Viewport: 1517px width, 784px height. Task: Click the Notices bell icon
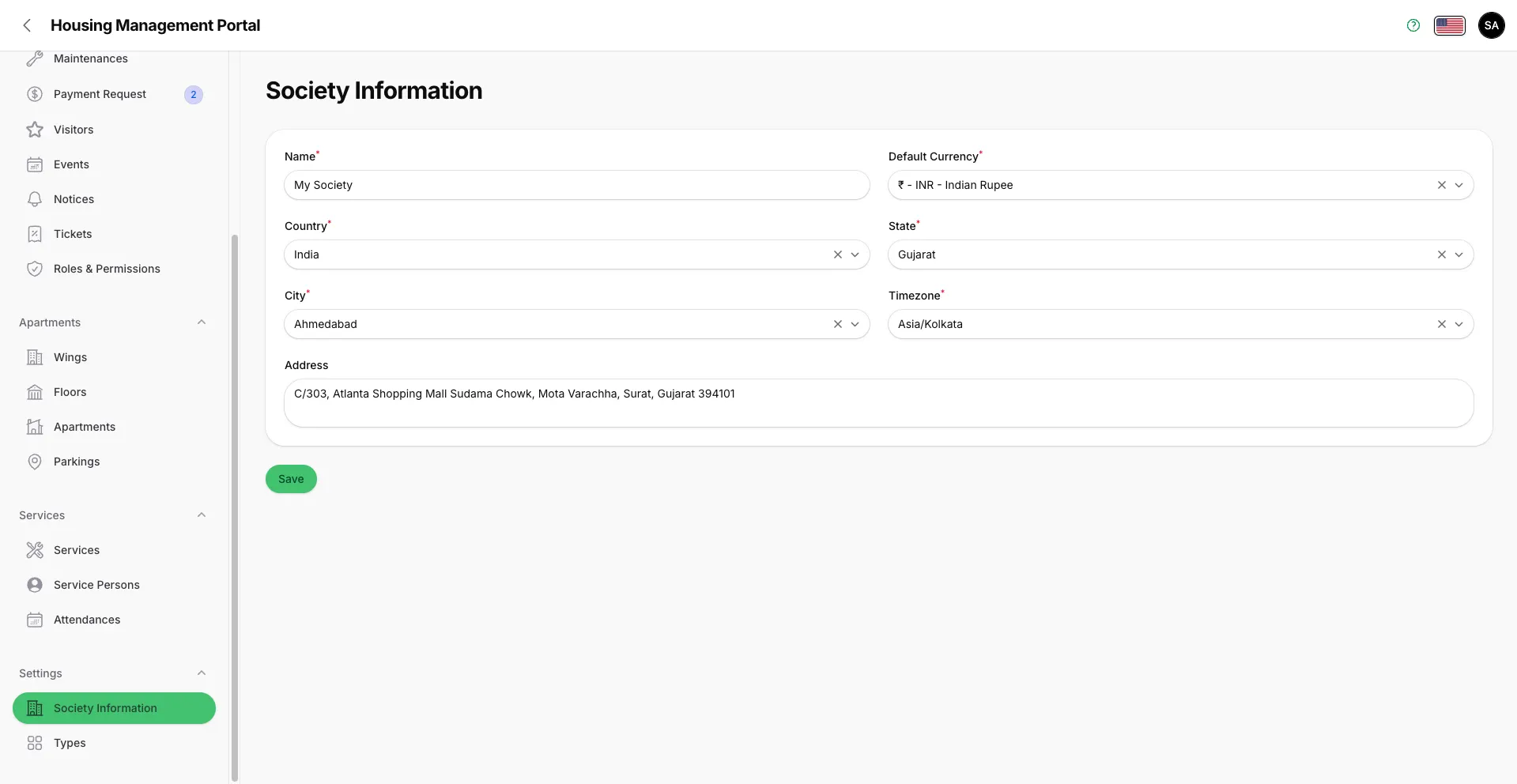click(x=35, y=199)
